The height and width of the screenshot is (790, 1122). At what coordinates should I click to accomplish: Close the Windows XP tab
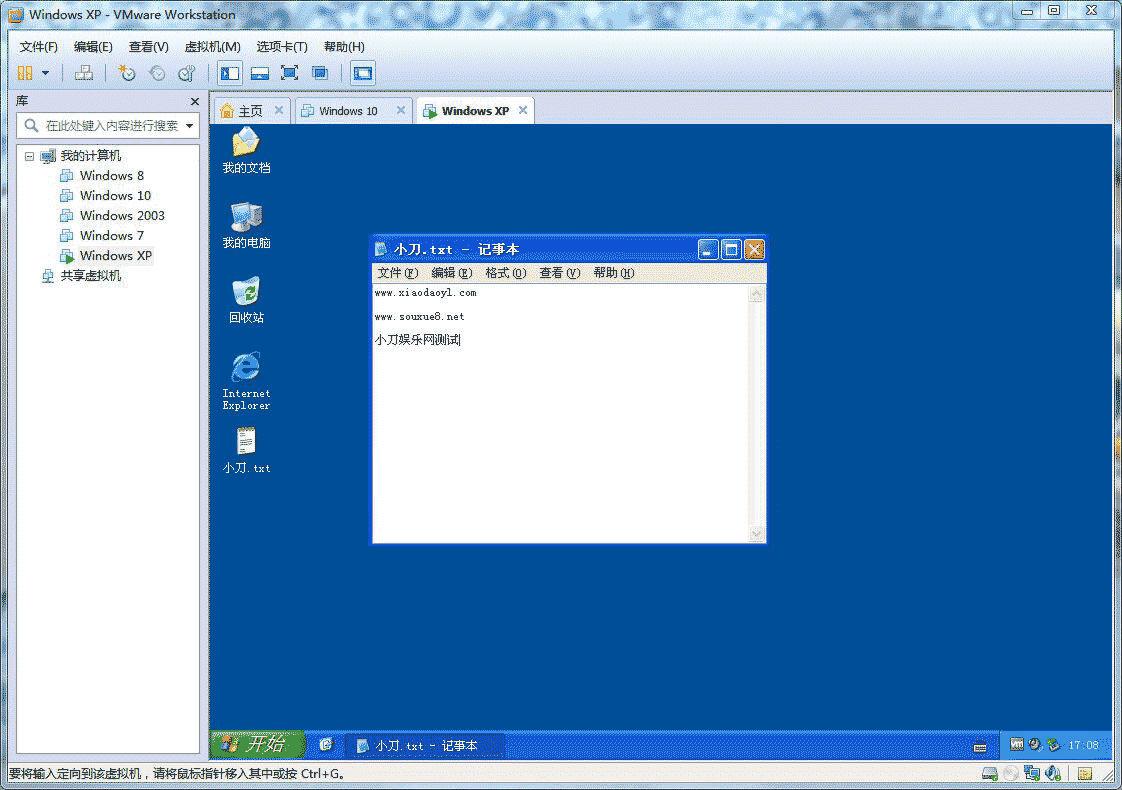click(x=523, y=110)
